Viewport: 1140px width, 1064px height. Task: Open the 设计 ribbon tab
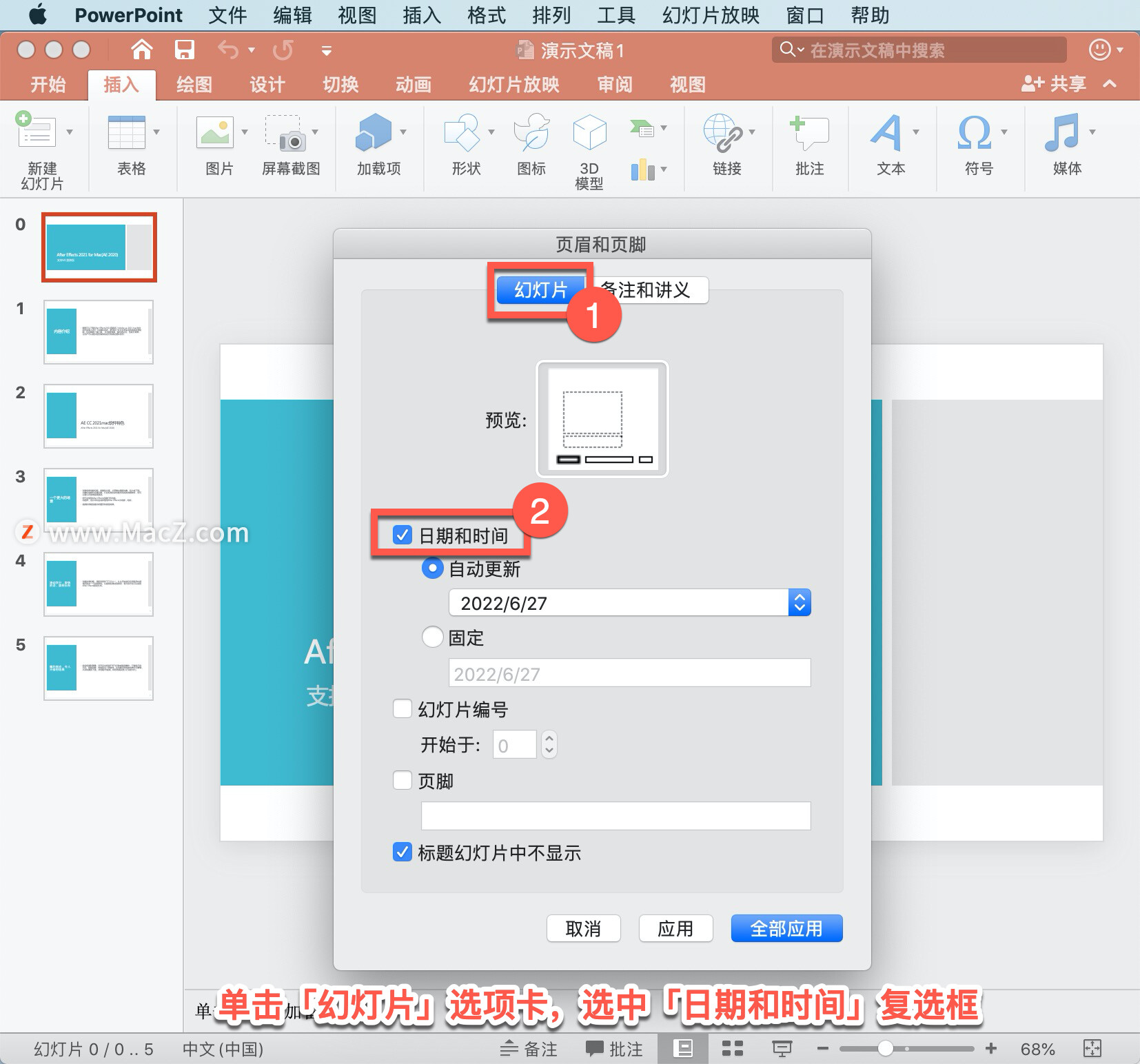tap(267, 84)
